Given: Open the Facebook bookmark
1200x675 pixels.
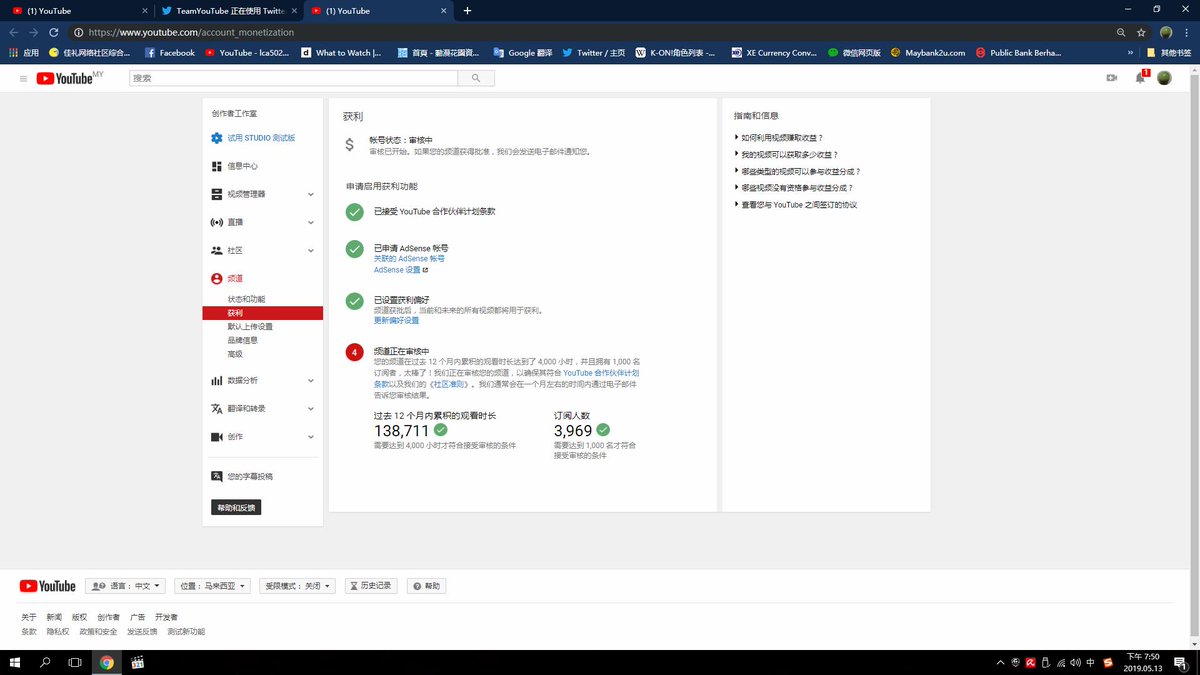Looking at the screenshot, I should pyautogui.click(x=170, y=53).
